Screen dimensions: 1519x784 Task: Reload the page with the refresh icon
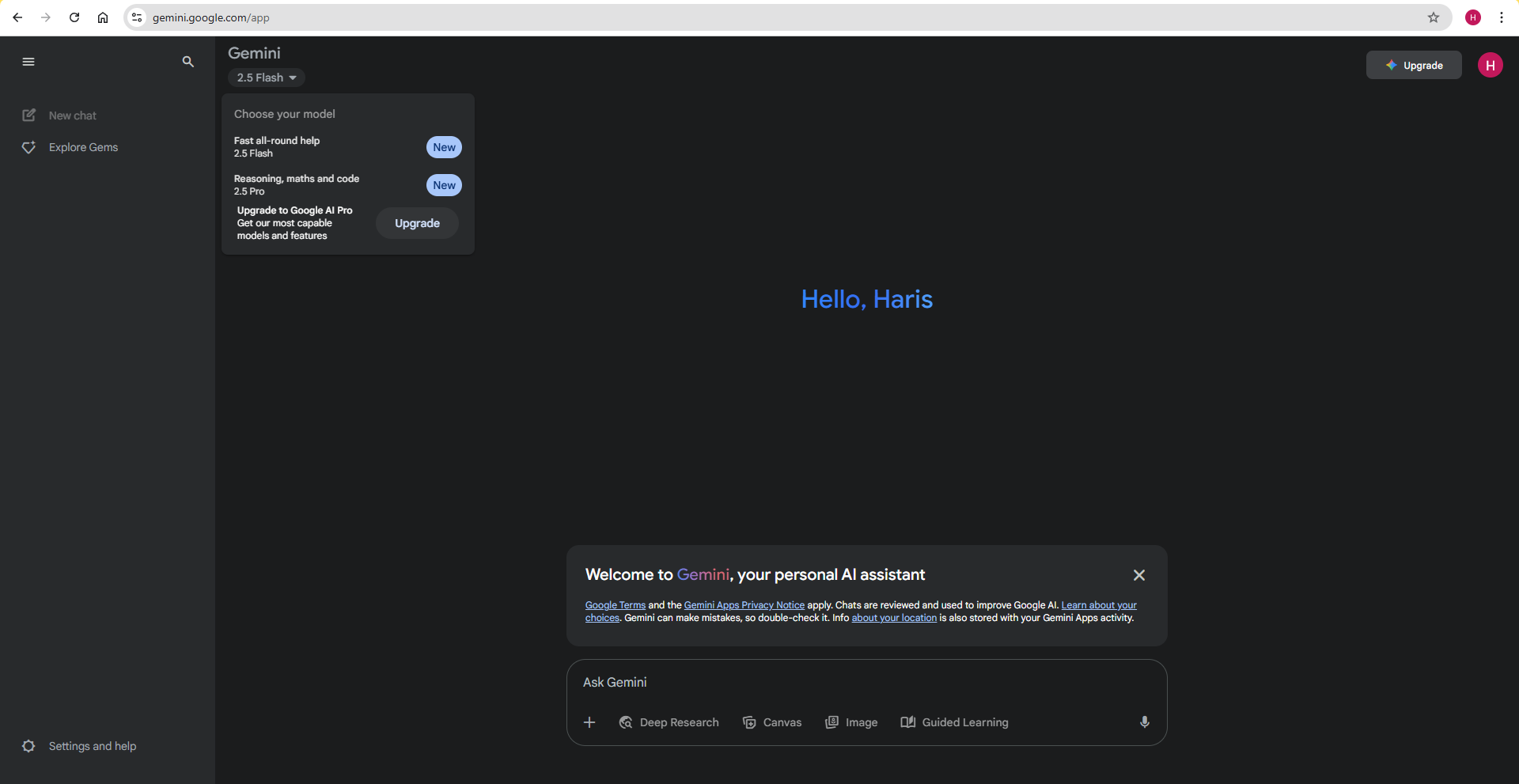[74, 17]
